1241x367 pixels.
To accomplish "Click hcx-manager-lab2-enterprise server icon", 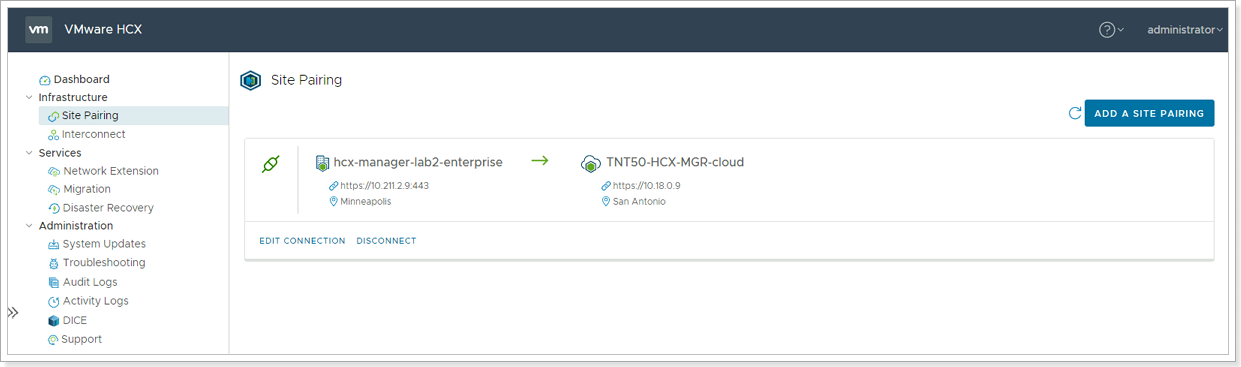I will [322, 163].
